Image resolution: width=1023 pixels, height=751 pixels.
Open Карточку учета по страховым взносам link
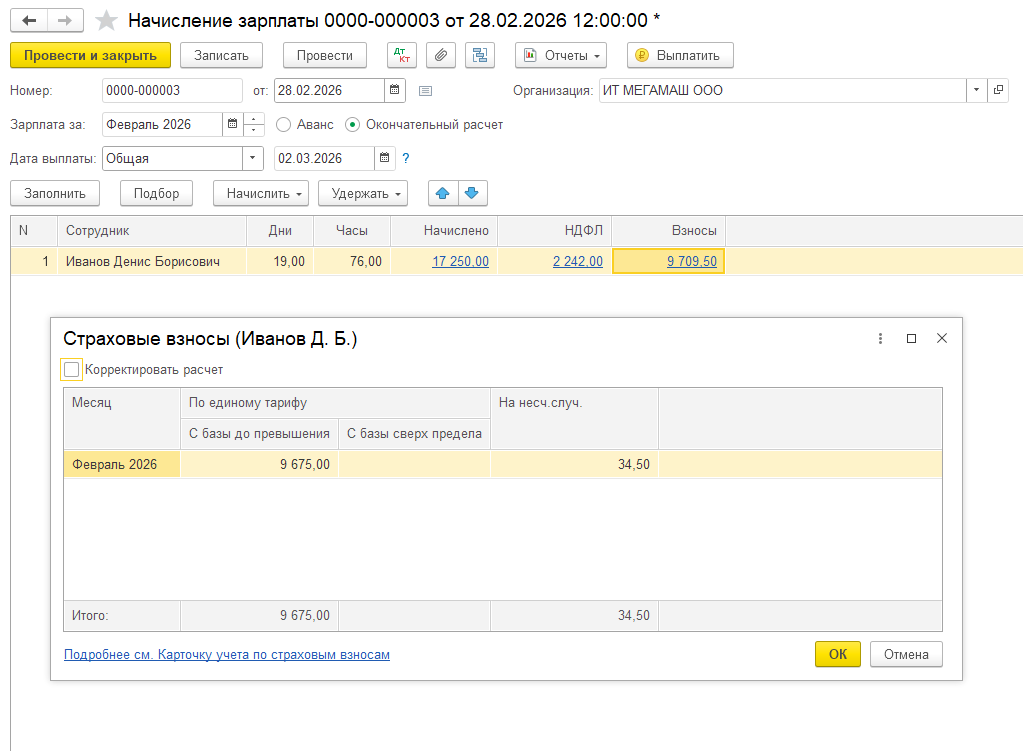pyautogui.click(x=226, y=655)
